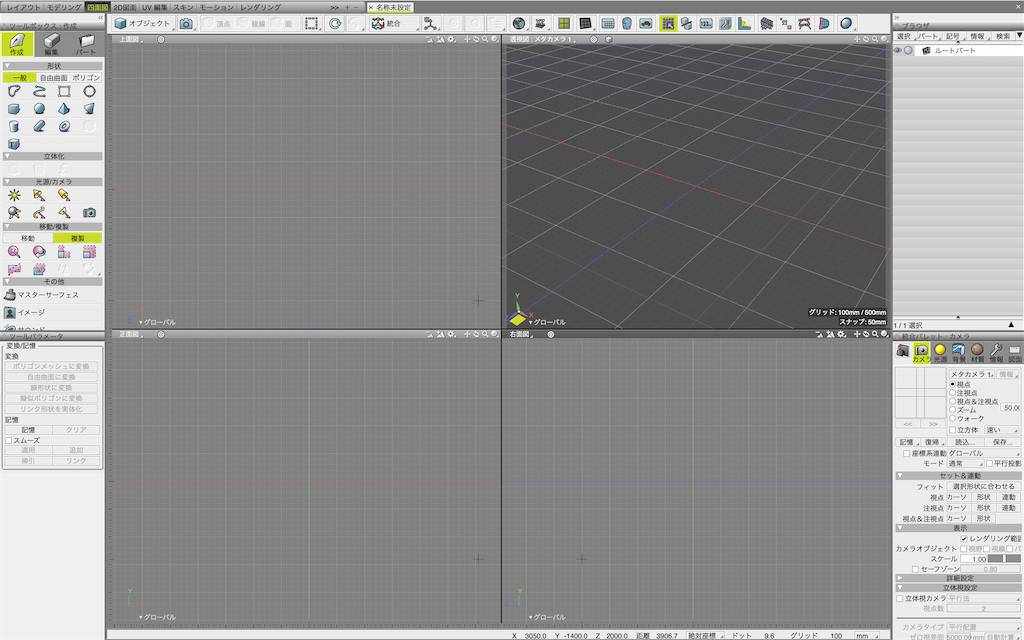Pick the open curved line tool
Image resolution: width=1024 pixels, height=640 pixels.
point(39,91)
